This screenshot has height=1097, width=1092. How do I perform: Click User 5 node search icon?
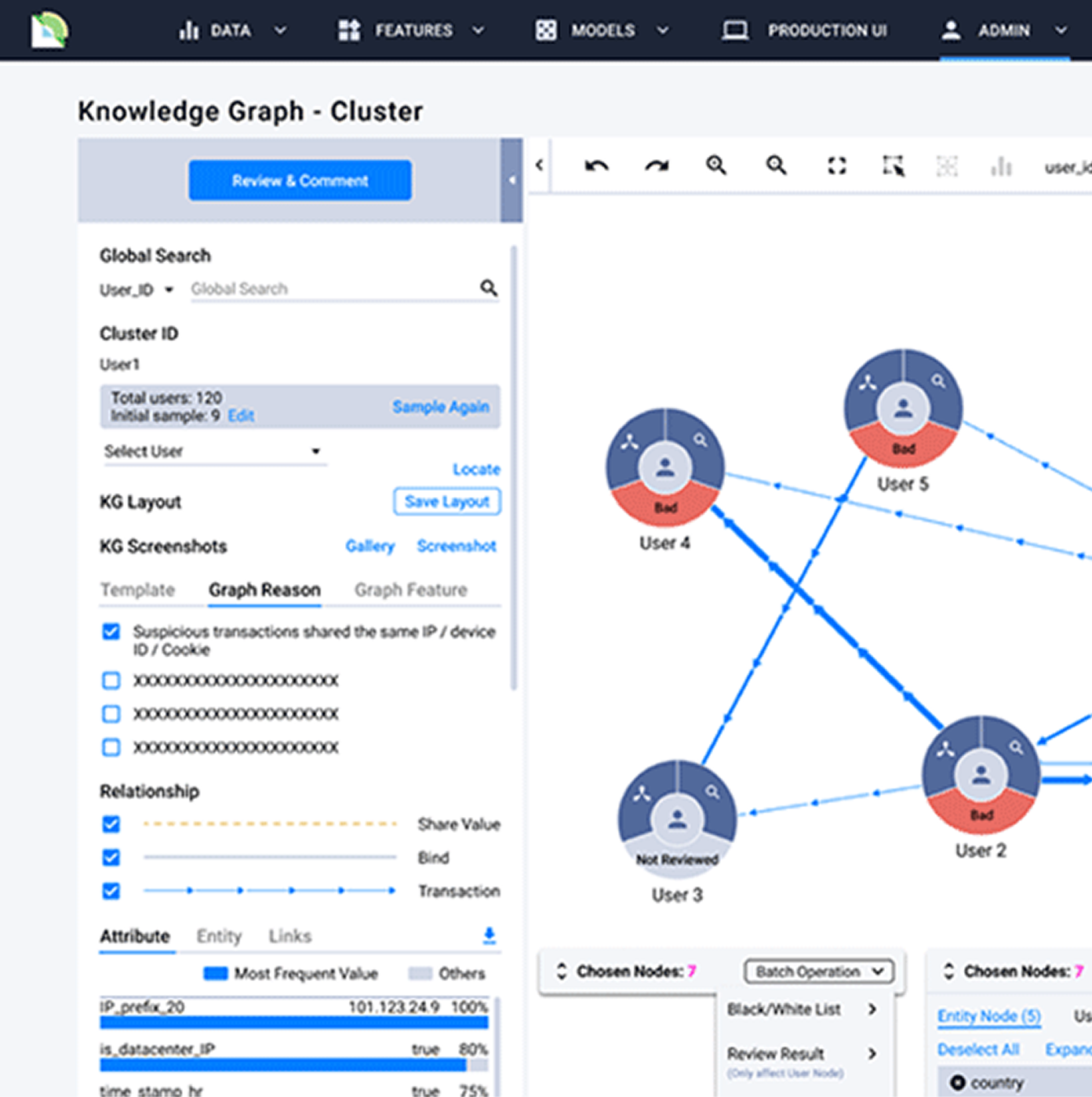point(938,380)
